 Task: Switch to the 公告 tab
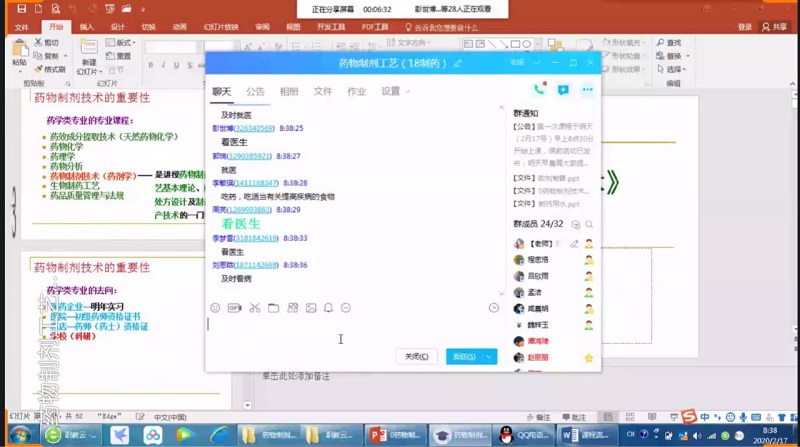click(256, 91)
